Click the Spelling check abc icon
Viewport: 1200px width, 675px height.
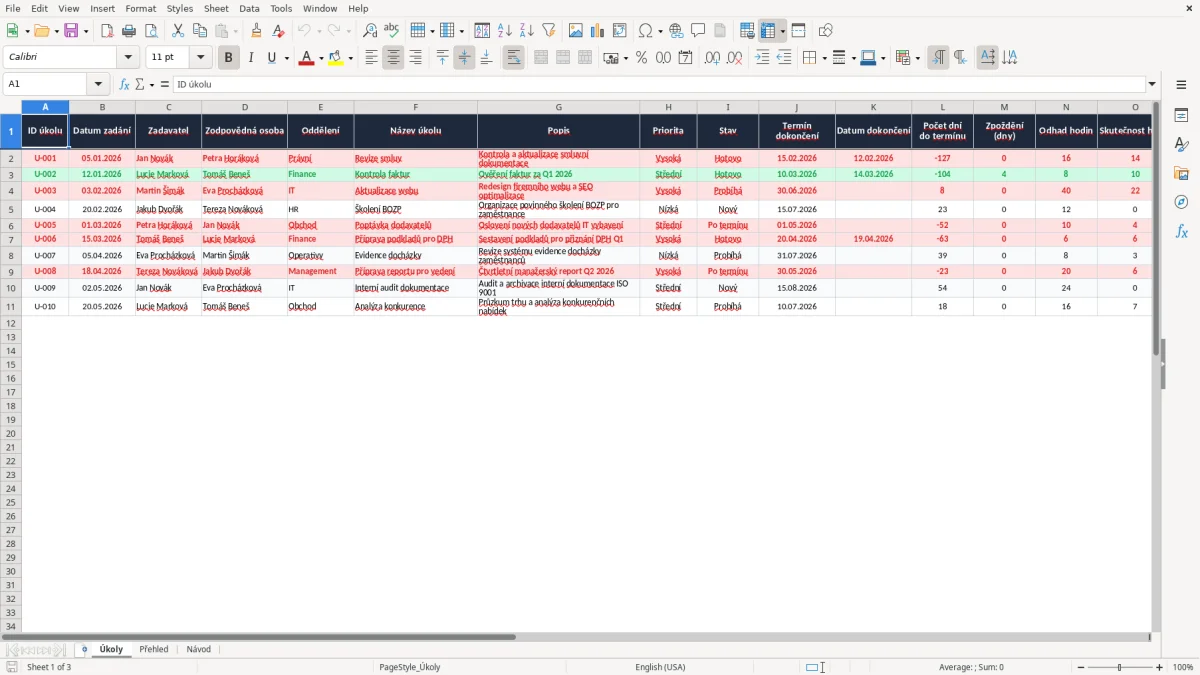point(392,31)
